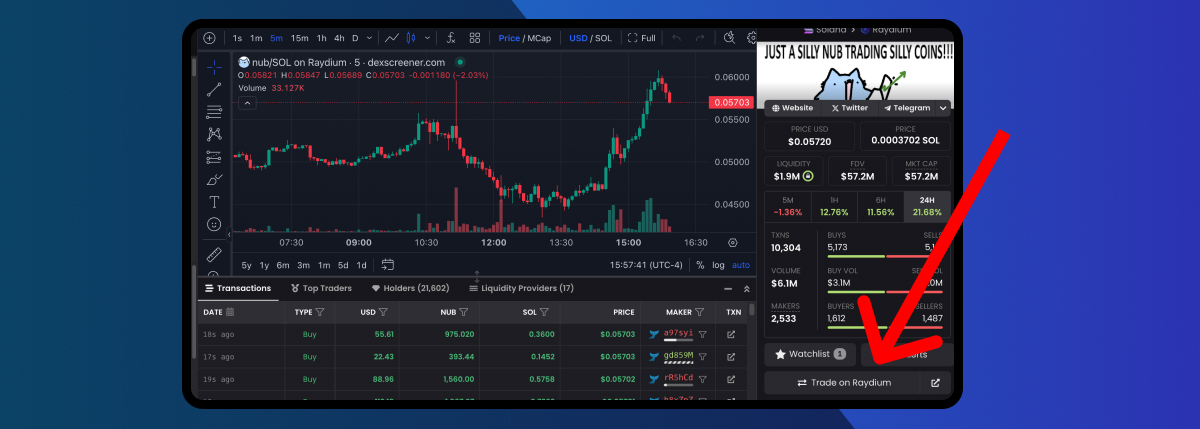Open the token Website link
This screenshot has width=1200, height=429.
coord(791,107)
